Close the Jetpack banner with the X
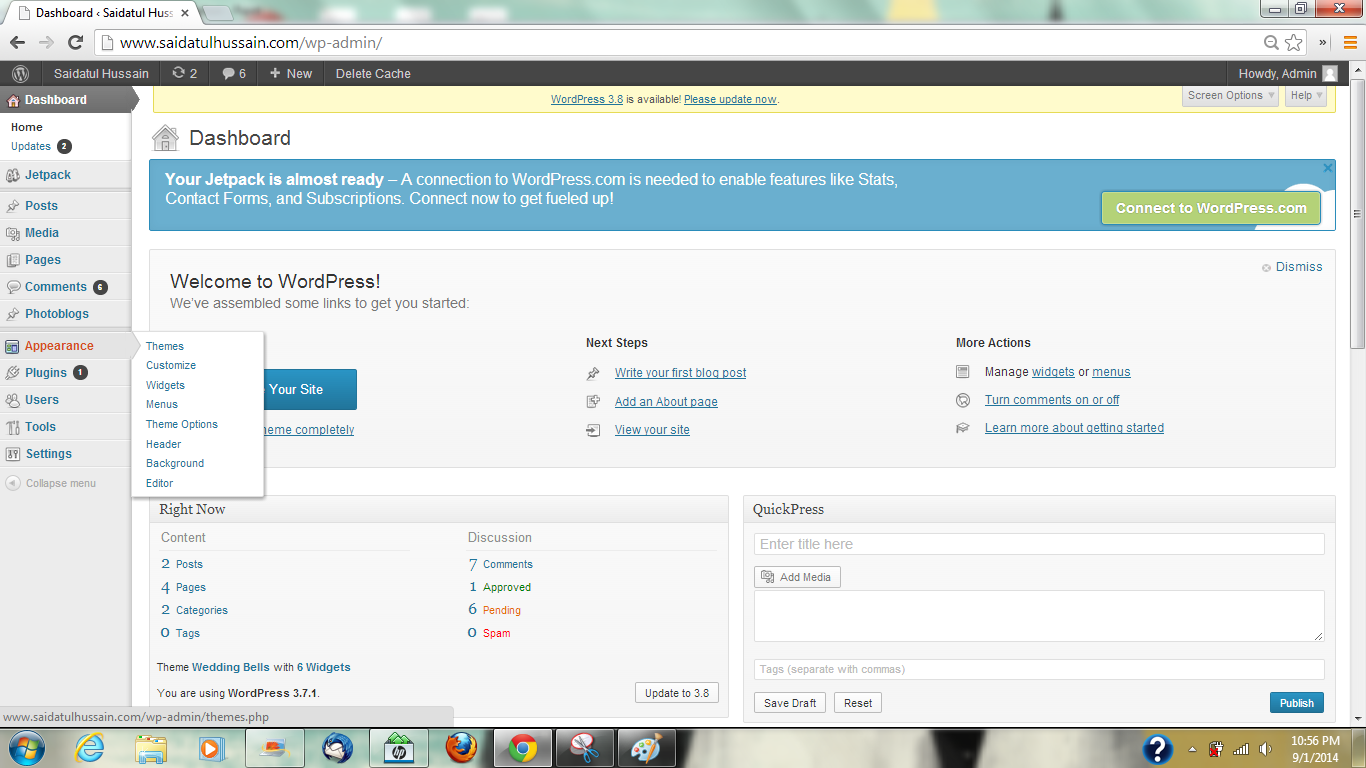 (x=1328, y=168)
